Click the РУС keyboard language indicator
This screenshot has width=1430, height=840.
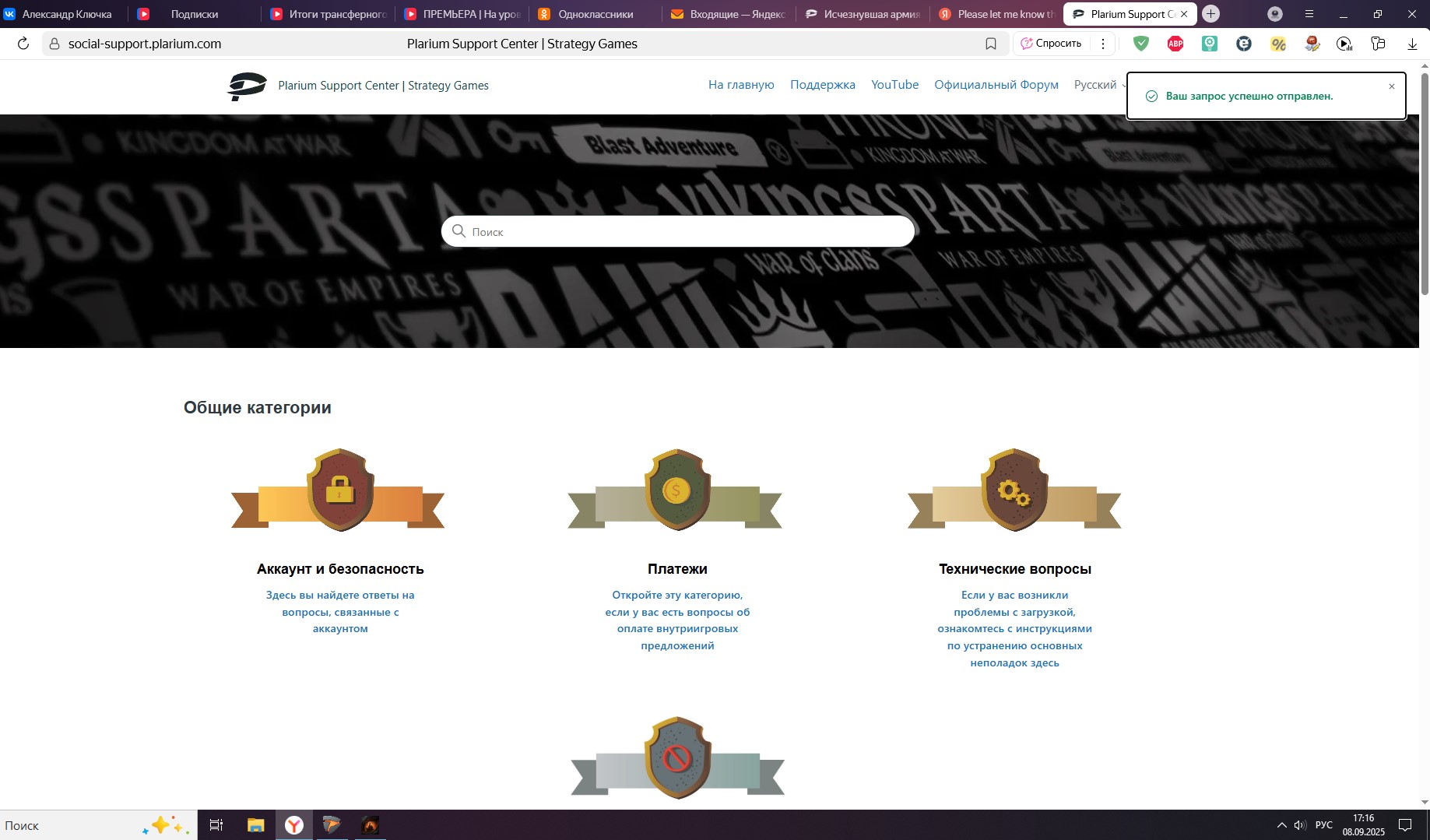coord(1323,825)
